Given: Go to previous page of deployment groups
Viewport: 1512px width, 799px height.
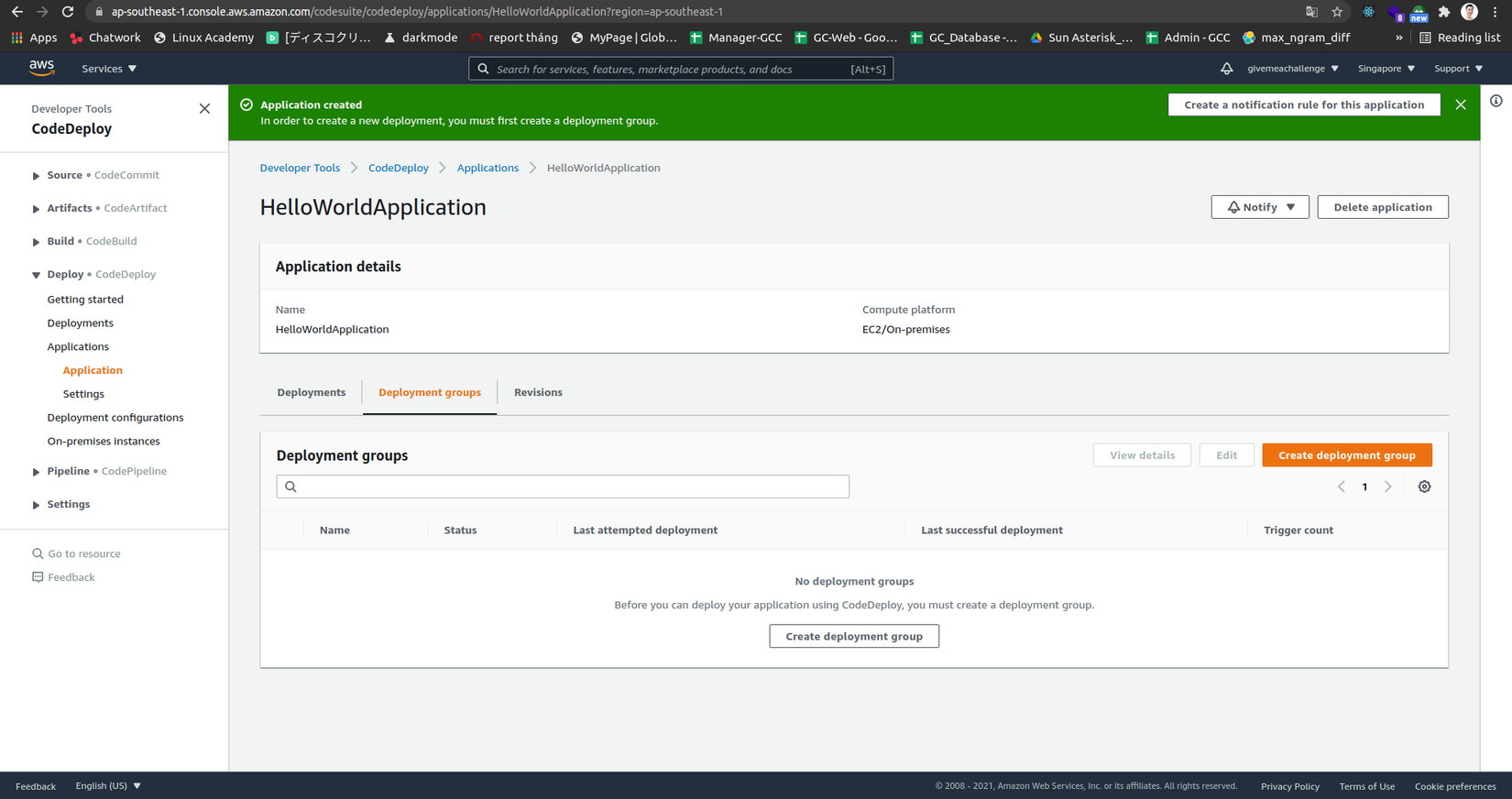Looking at the screenshot, I should point(1342,487).
